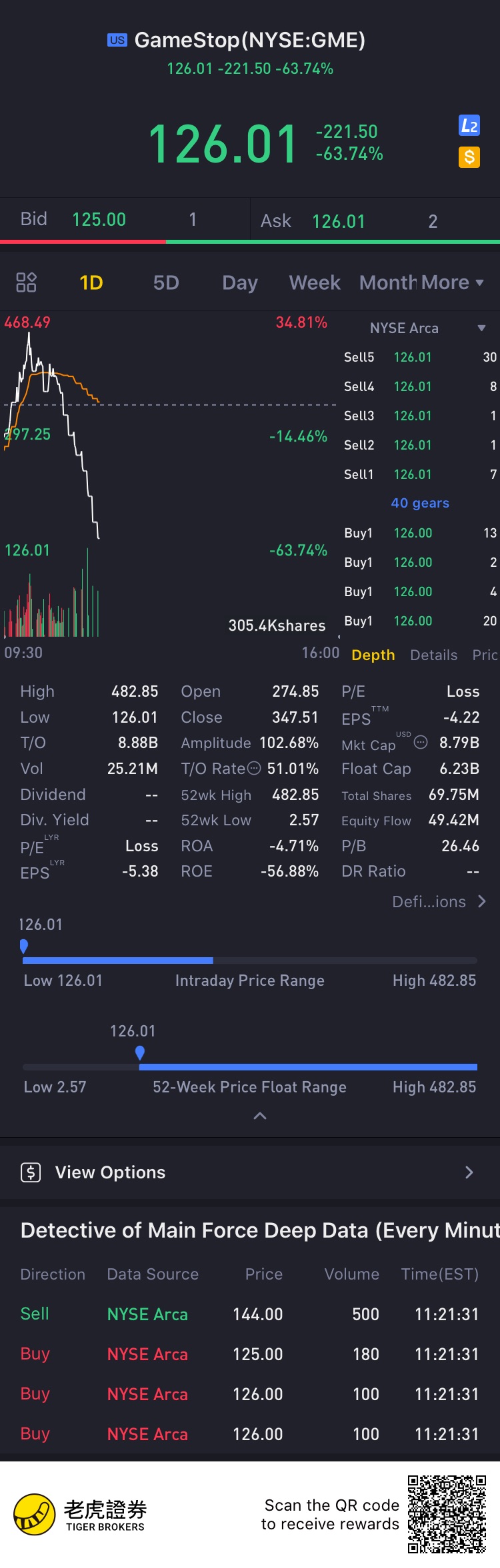Image resolution: width=500 pixels, height=1568 pixels.
Task: Open View Options row
Action: pyautogui.click(x=250, y=1172)
